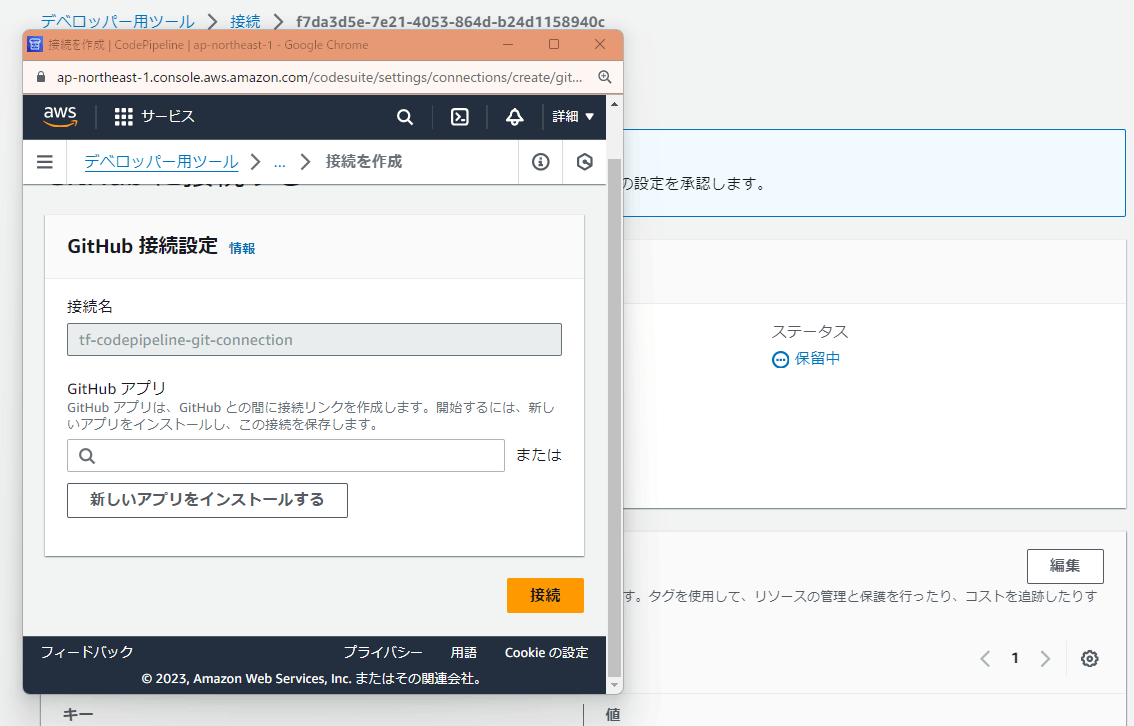
Task: Expand the collapsed breadcrumb ellipsis
Action: [x=280, y=162]
